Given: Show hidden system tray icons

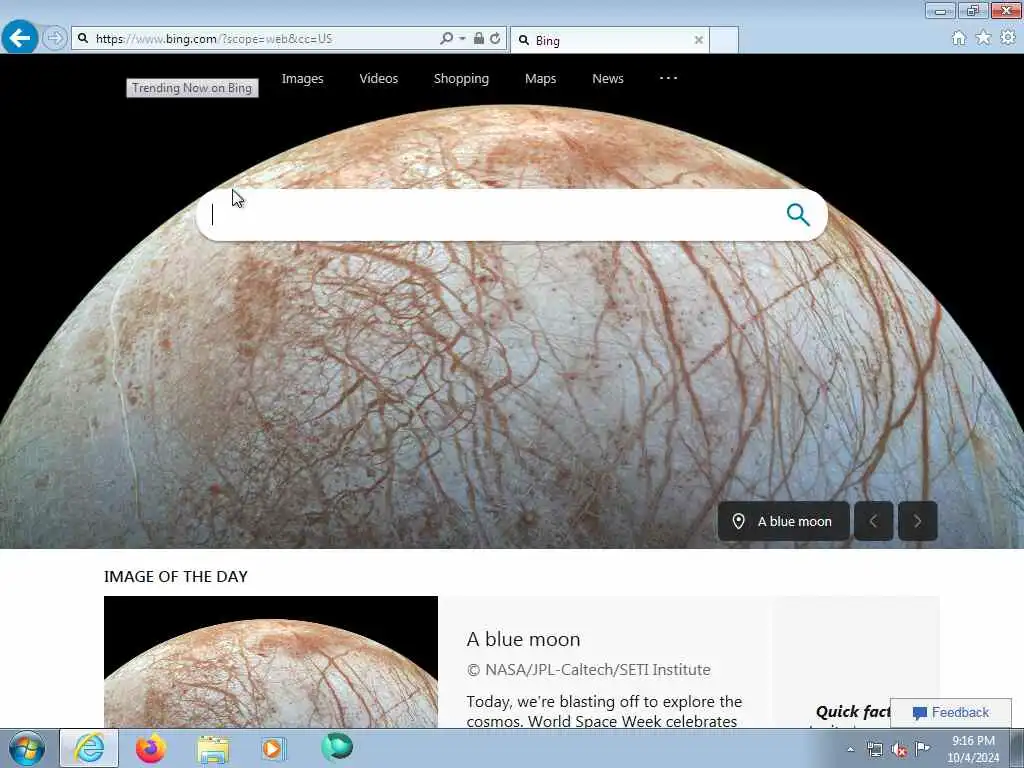Looking at the screenshot, I should (850, 750).
